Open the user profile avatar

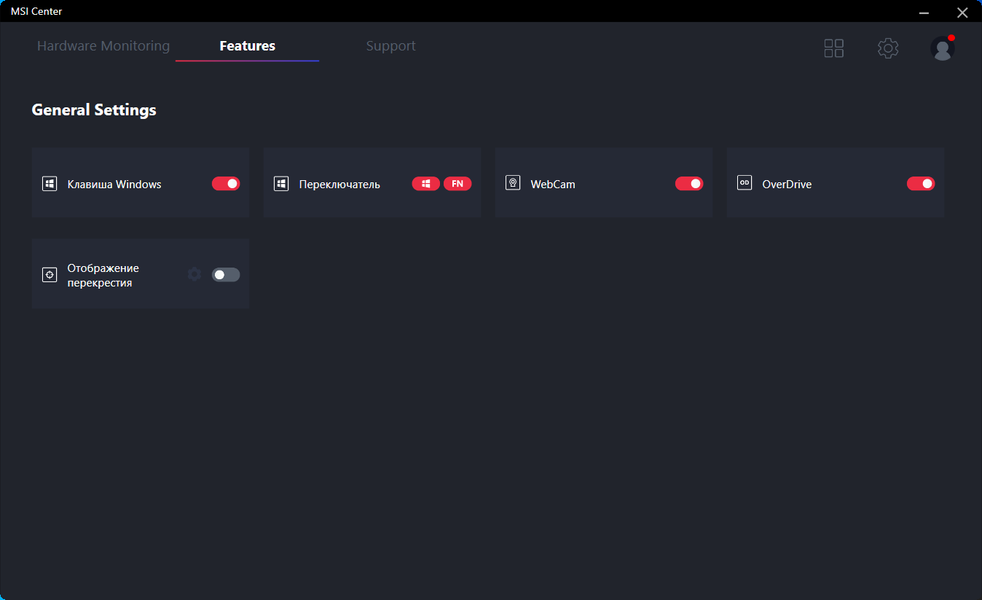(942, 48)
